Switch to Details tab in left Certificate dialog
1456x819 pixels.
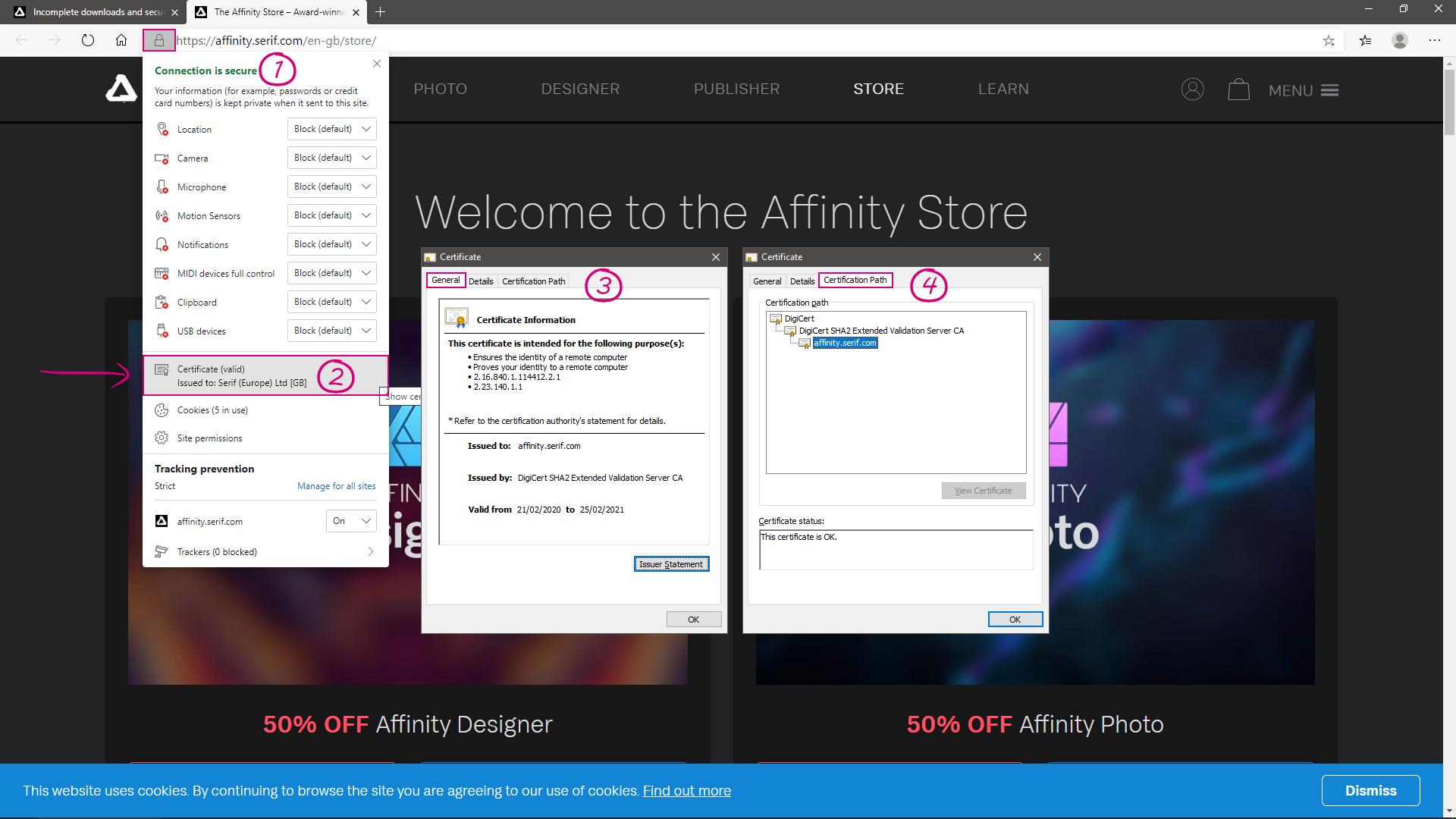coord(481,281)
